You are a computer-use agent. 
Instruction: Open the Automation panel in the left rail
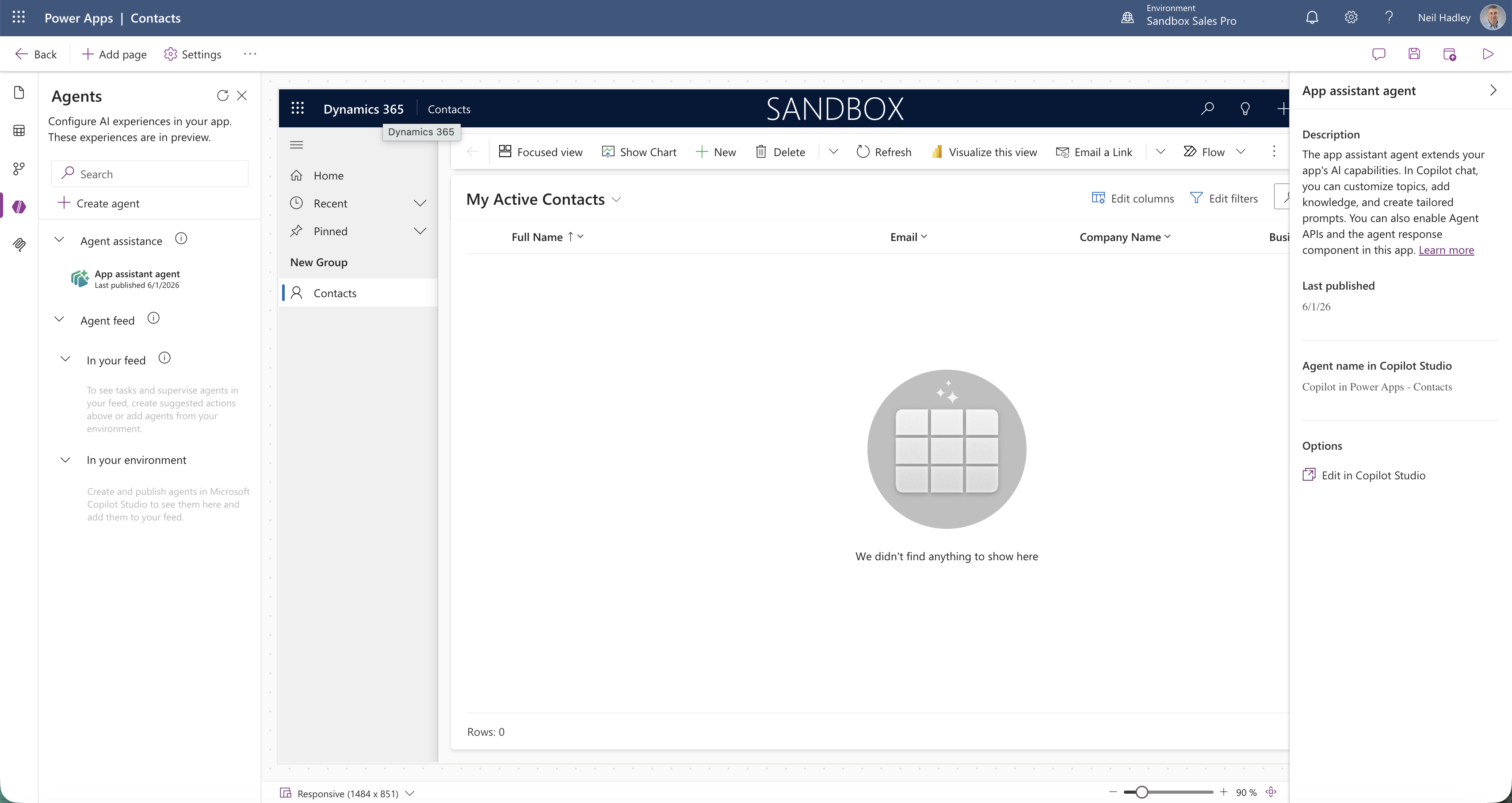tap(19, 168)
